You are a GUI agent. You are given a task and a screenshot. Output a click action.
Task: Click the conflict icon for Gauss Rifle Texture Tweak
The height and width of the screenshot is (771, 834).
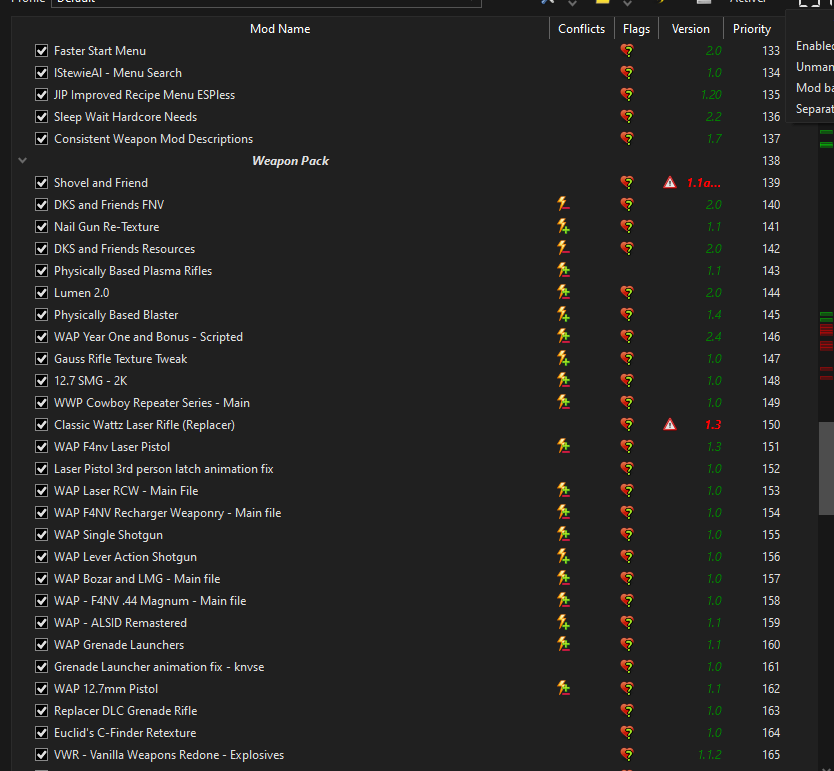click(563, 359)
